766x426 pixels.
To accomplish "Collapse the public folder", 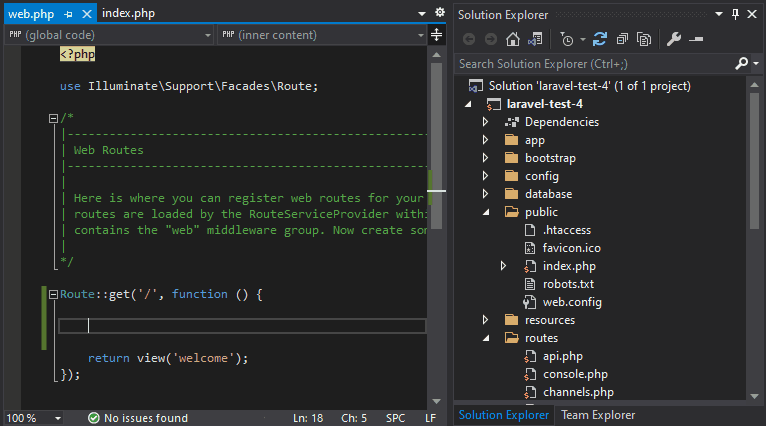I will [x=486, y=212].
